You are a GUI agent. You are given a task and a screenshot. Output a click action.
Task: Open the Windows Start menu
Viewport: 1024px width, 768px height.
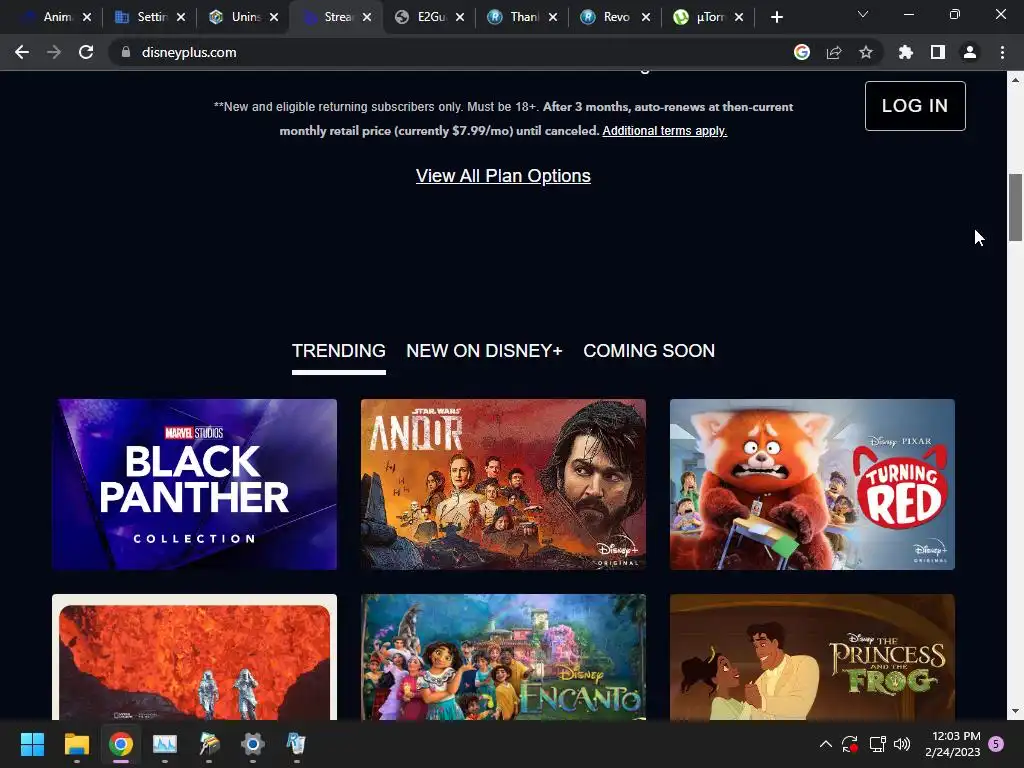pyautogui.click(x=32, y=744)
